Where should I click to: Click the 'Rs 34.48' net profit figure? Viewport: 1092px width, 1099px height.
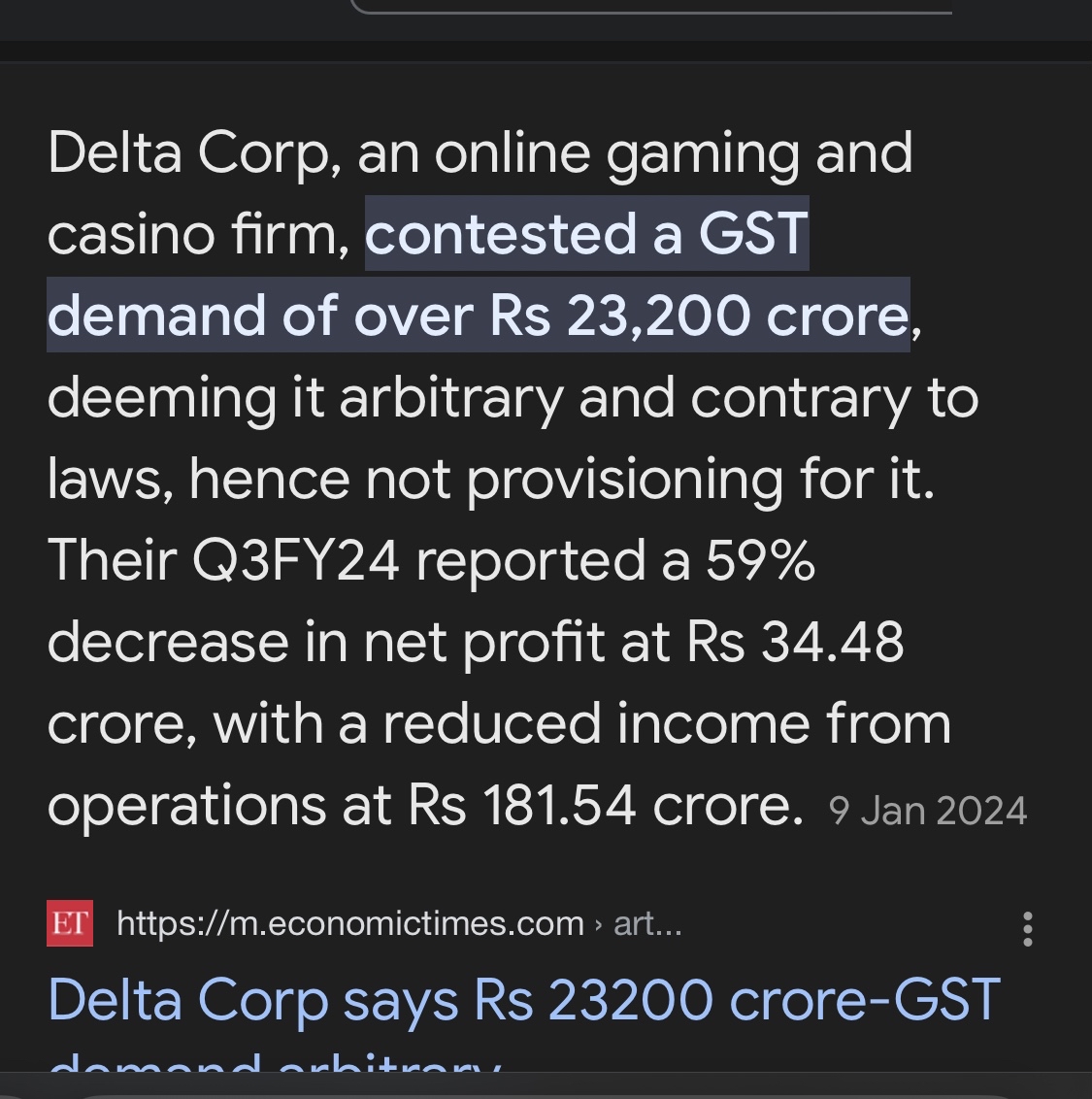pos(796,643)
